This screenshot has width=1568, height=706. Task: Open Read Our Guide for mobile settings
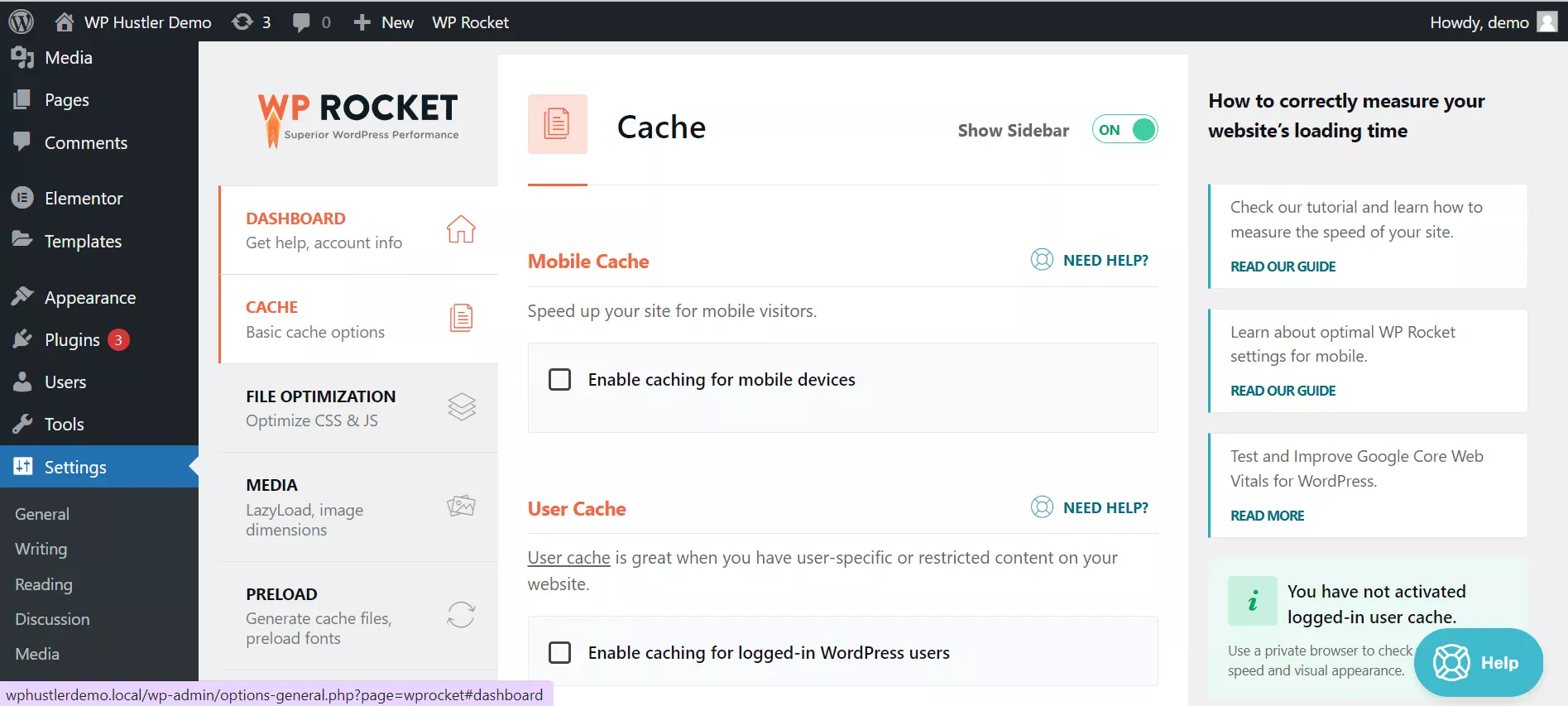1283,391
